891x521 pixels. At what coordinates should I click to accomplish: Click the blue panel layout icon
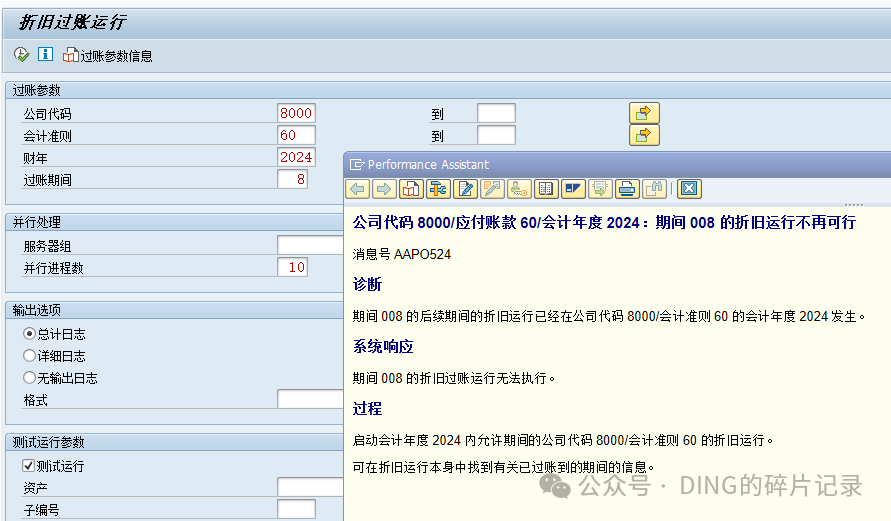tap(573, 189)
